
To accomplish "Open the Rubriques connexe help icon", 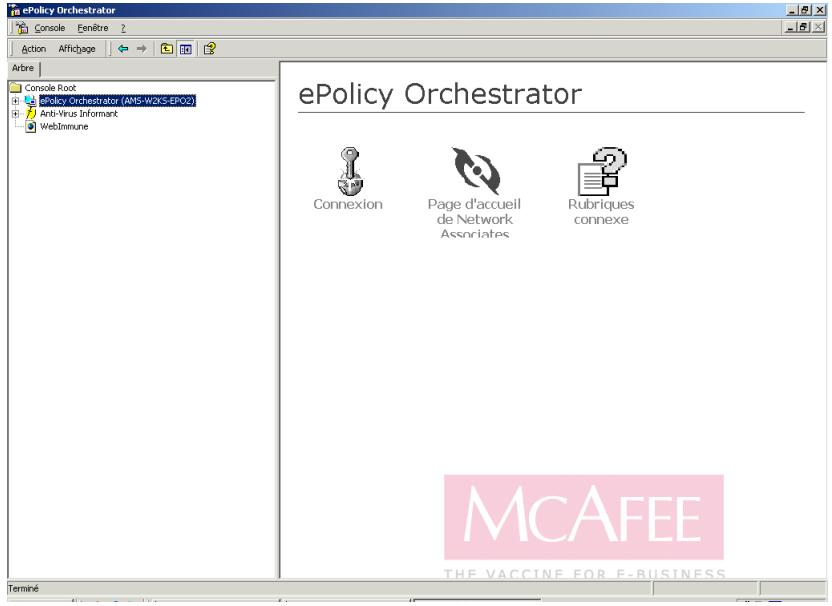I will [x=602, y=171].
